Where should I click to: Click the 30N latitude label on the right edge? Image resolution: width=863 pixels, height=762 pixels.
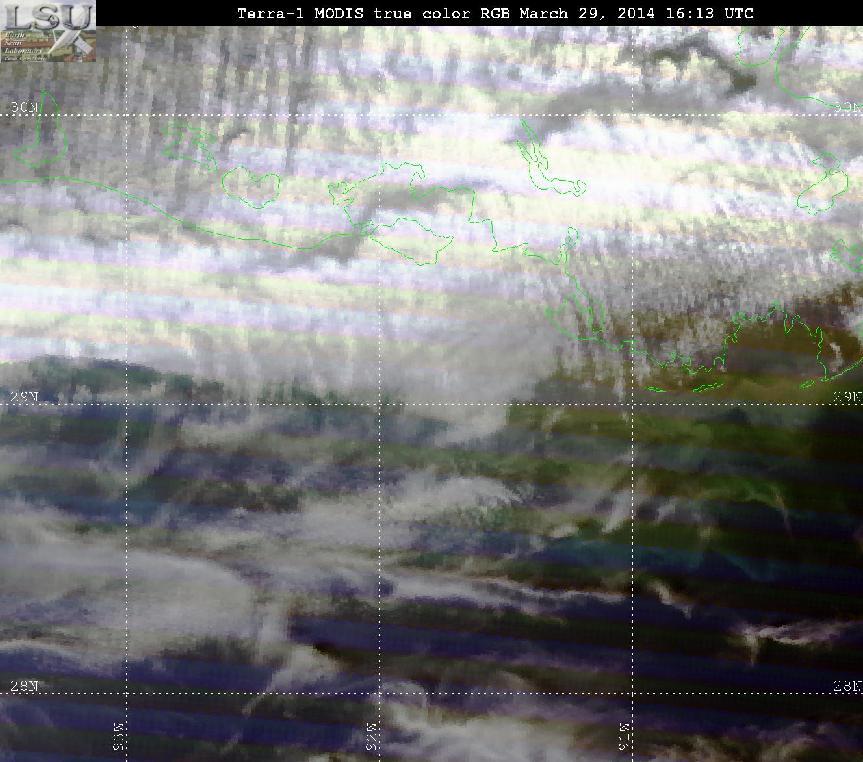click(848, 107)
